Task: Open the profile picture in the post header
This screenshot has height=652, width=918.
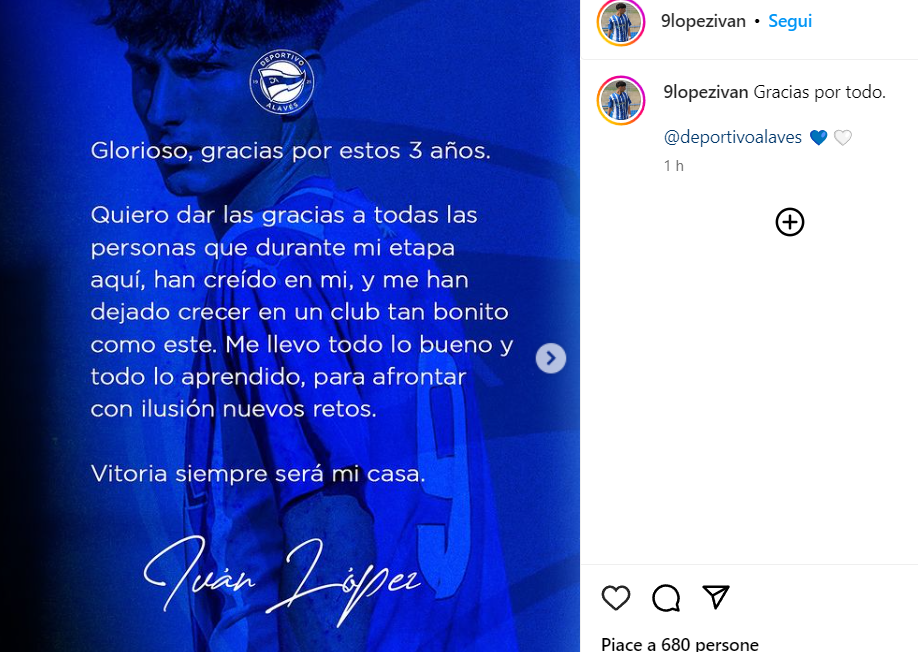Action: click(x=621, y=22)
